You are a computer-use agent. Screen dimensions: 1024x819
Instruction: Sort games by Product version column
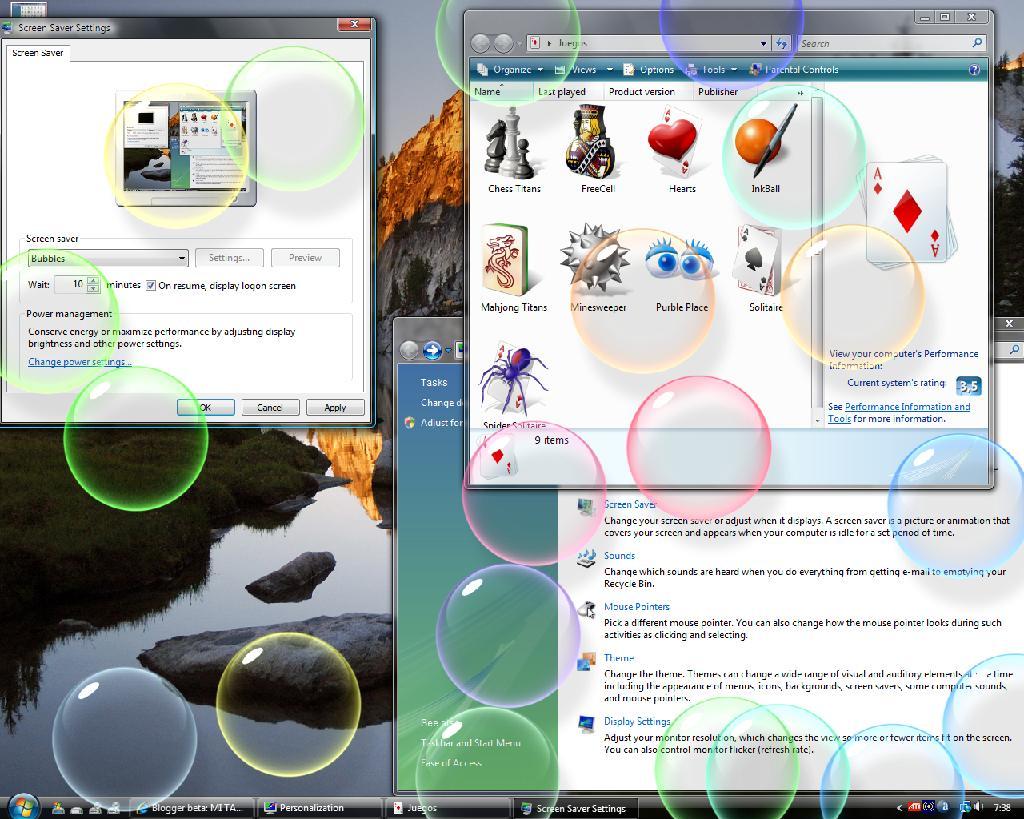(648, 91)
